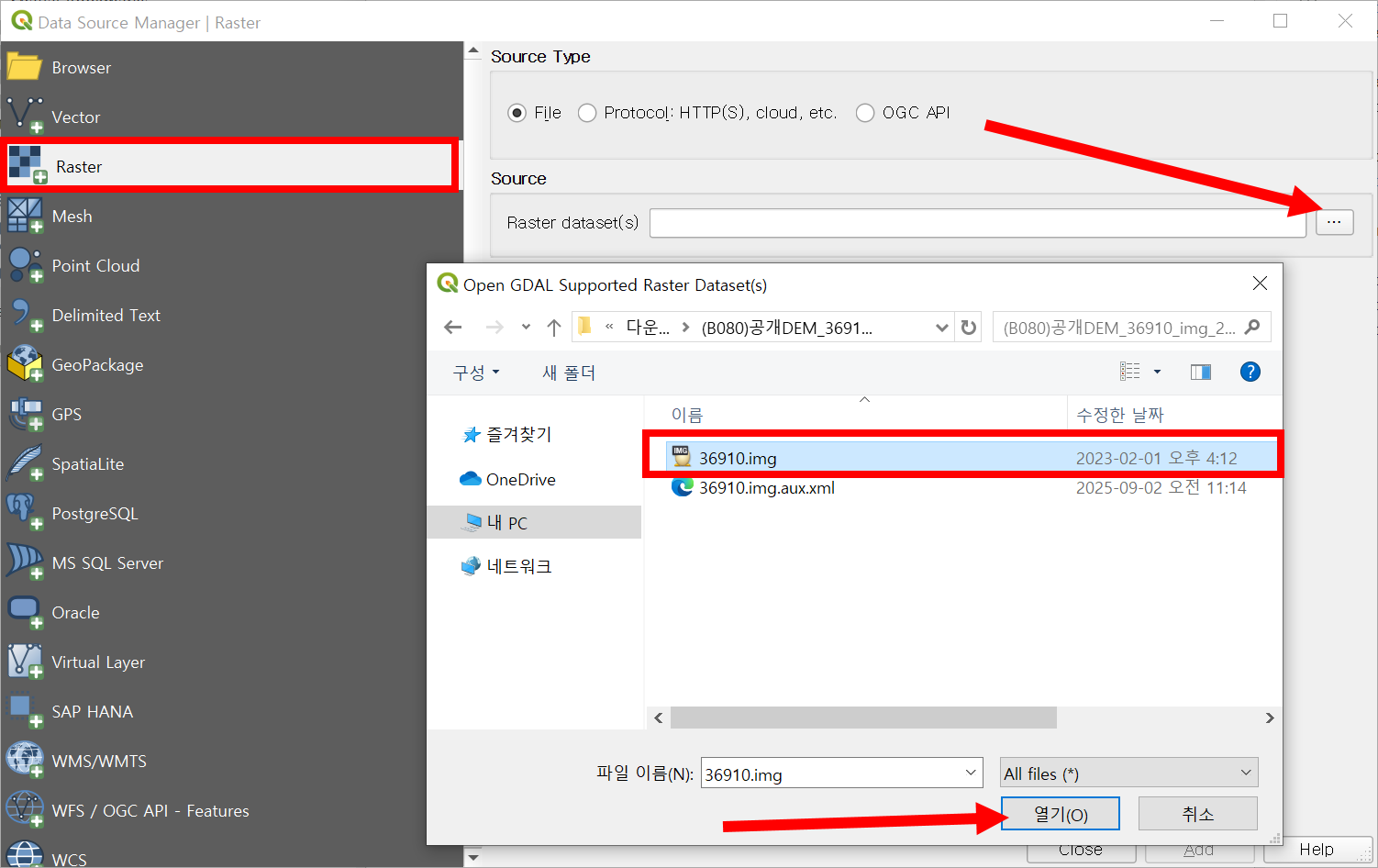The image size is (1378, 868).
Task: Open the Mesh source tab
Action: 229,216
